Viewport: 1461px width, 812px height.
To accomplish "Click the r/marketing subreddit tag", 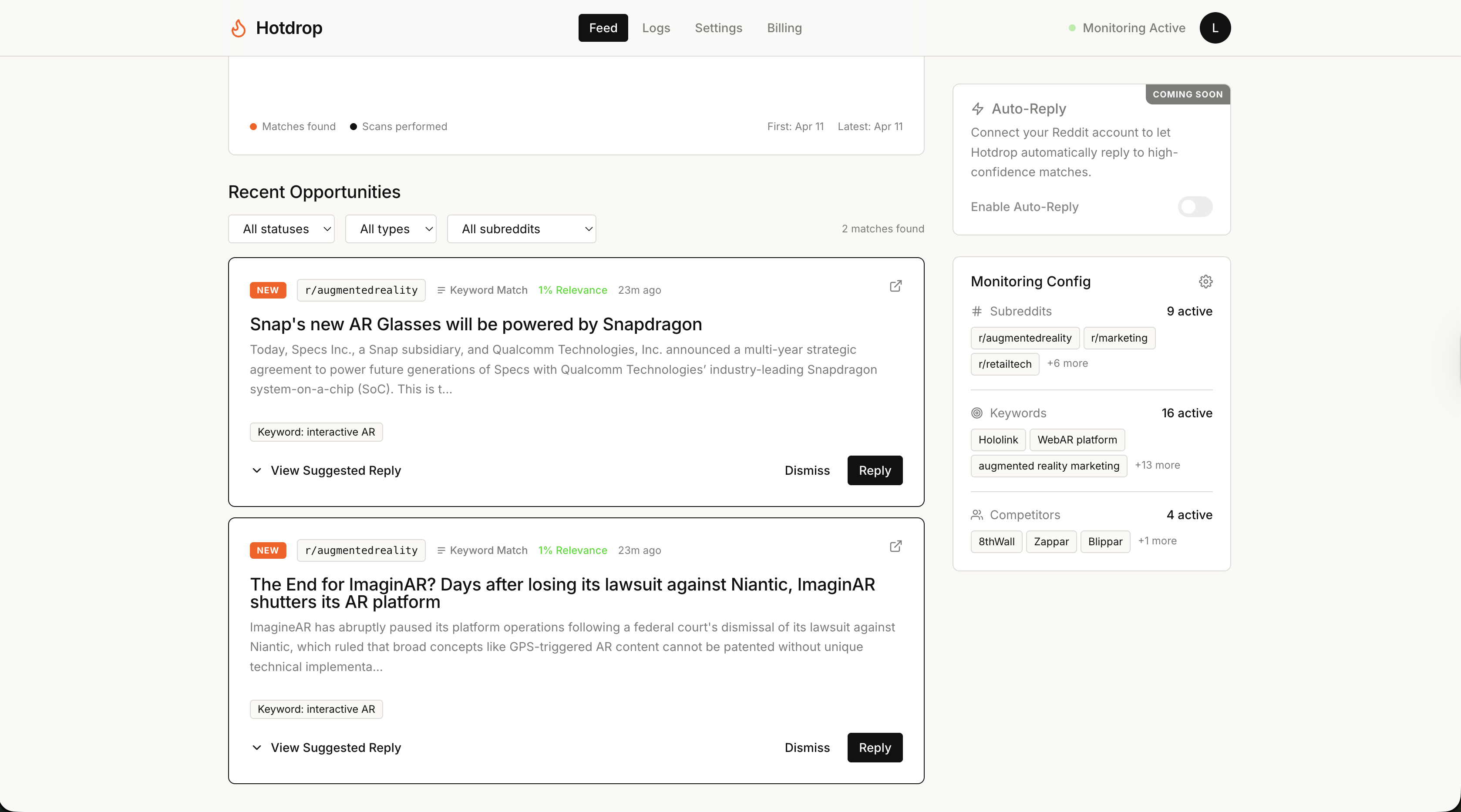I will tap(1118, 339).
